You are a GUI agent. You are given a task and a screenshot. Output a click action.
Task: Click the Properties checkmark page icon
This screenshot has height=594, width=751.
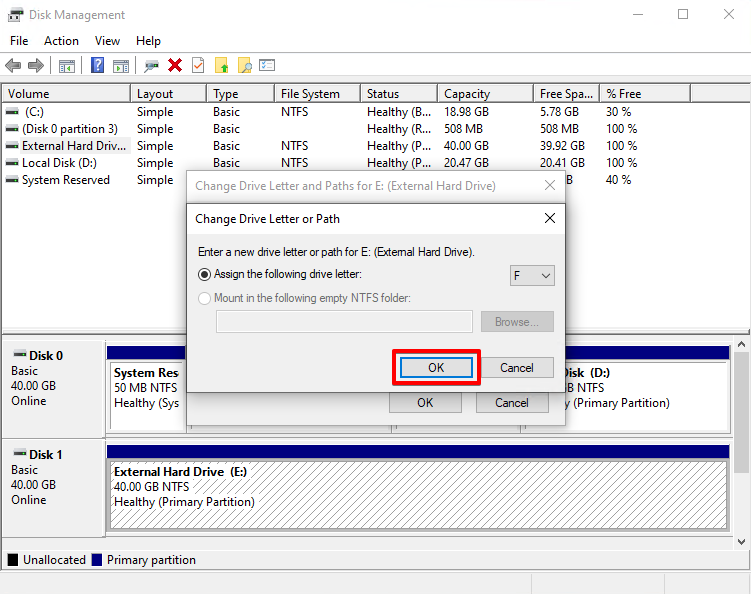(198, 65)
